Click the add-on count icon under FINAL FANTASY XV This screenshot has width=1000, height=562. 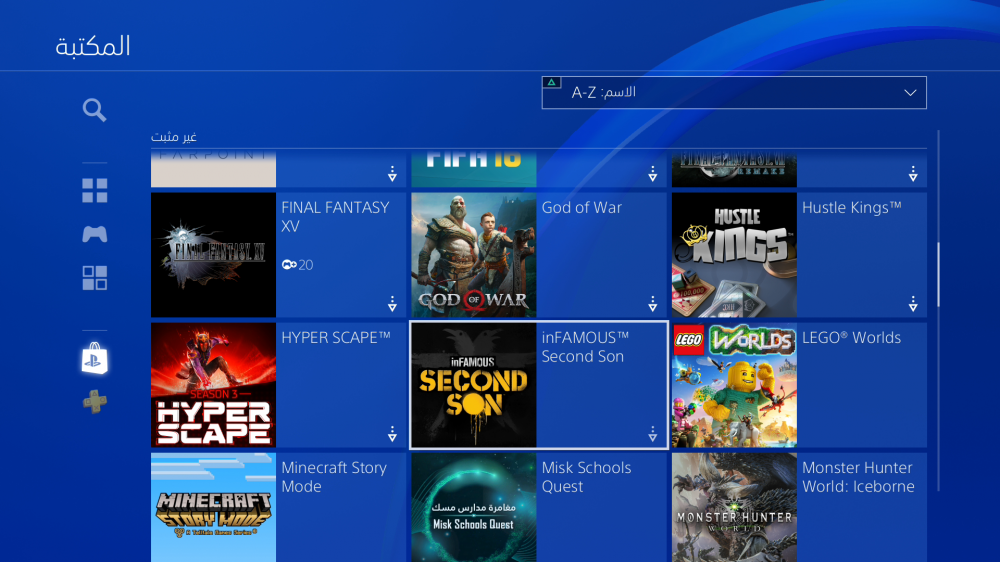coord(289,265)
